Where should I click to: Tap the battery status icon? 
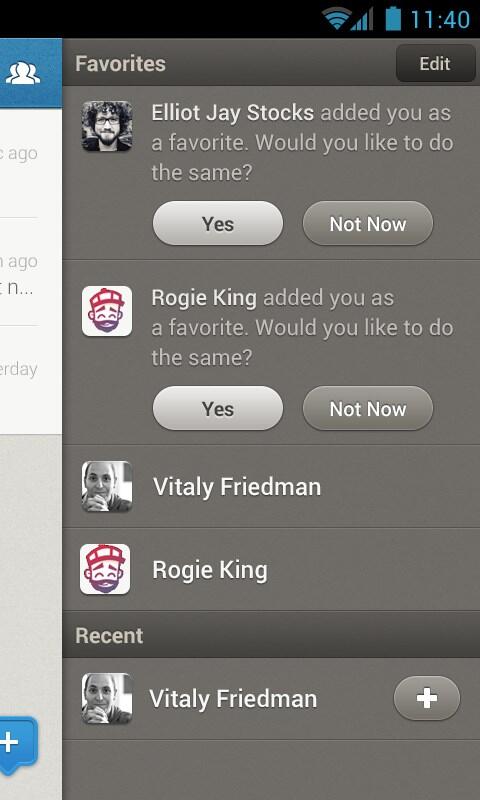(x=393, y=18)
